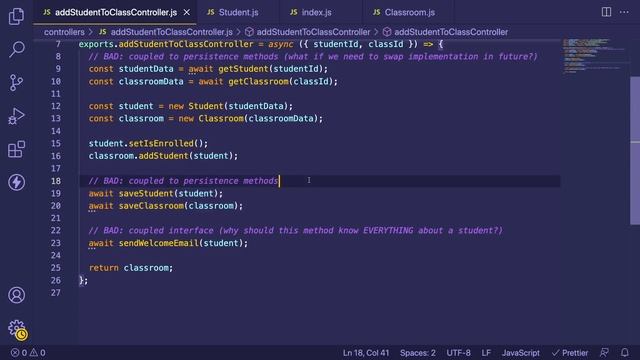Open the last addStudentToClassController symbol breadcrumb
Screen dimensions: 640x360
click(x=445, y=32)
